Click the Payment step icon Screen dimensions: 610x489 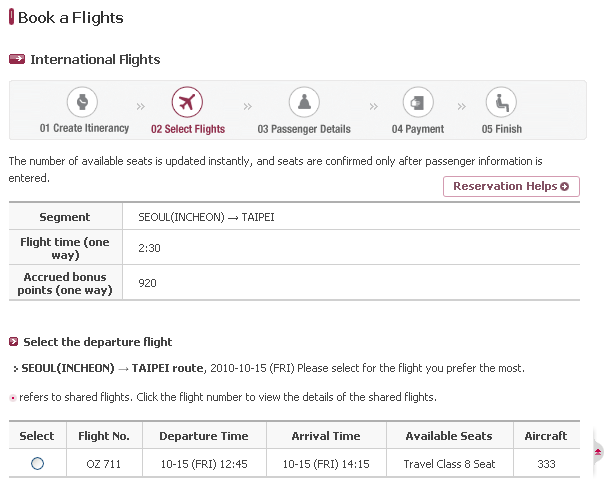pos(417,102)
